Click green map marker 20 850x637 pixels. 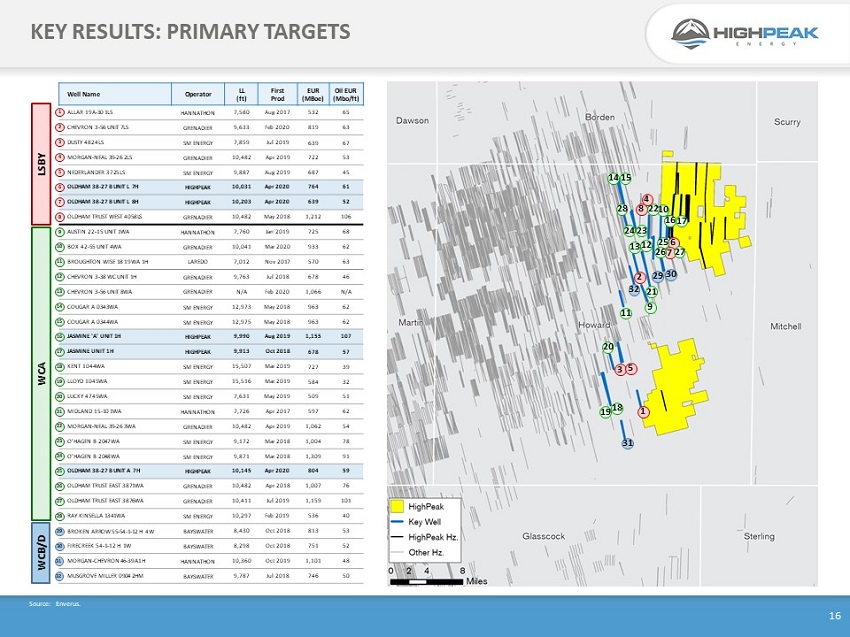[608, 347]
